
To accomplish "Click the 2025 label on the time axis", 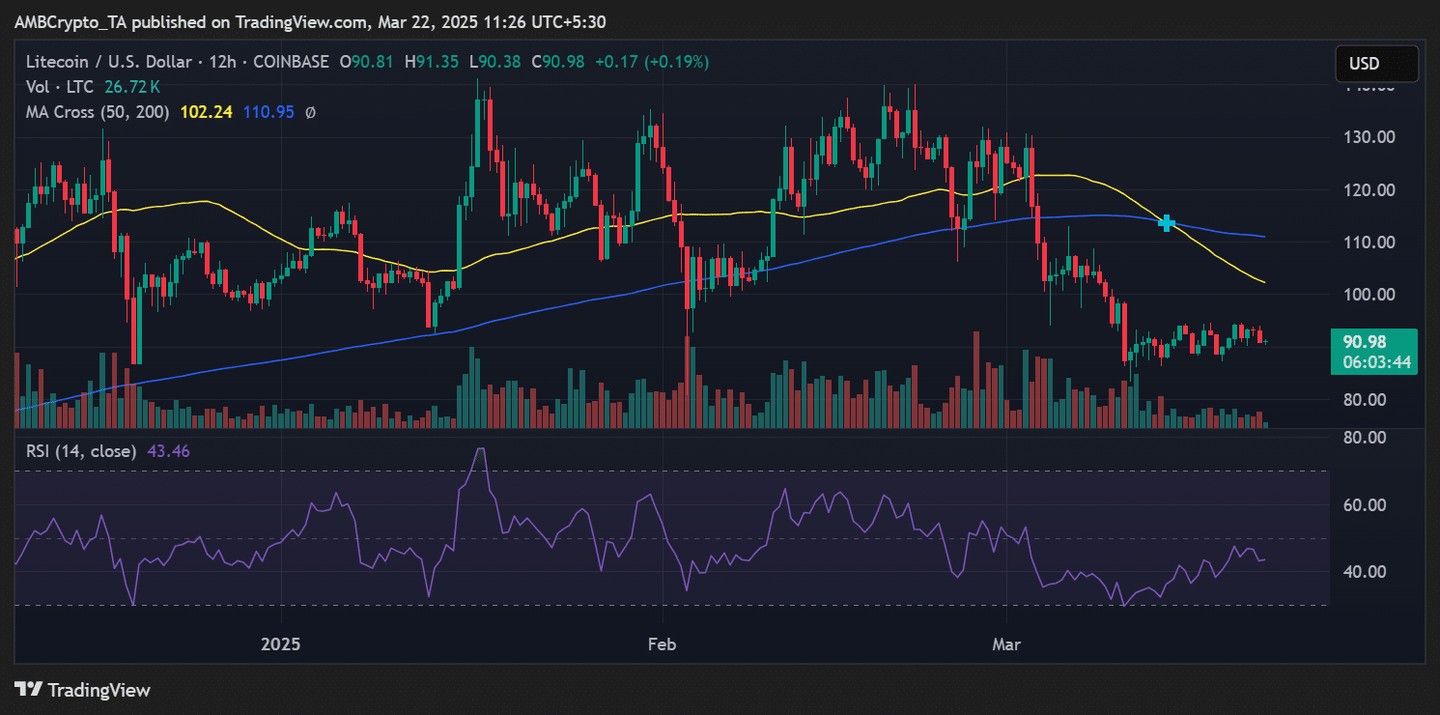I will [281, 644].
